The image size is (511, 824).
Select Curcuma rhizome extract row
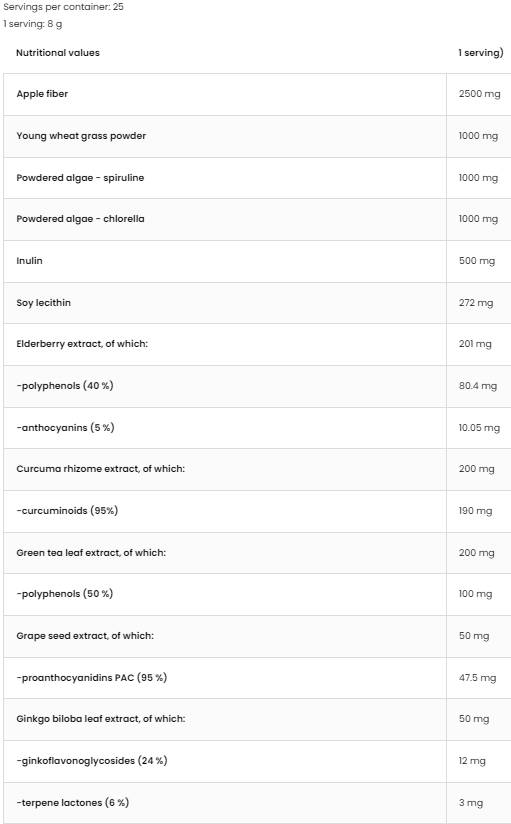pyautogui.click(x=257, y=469)
